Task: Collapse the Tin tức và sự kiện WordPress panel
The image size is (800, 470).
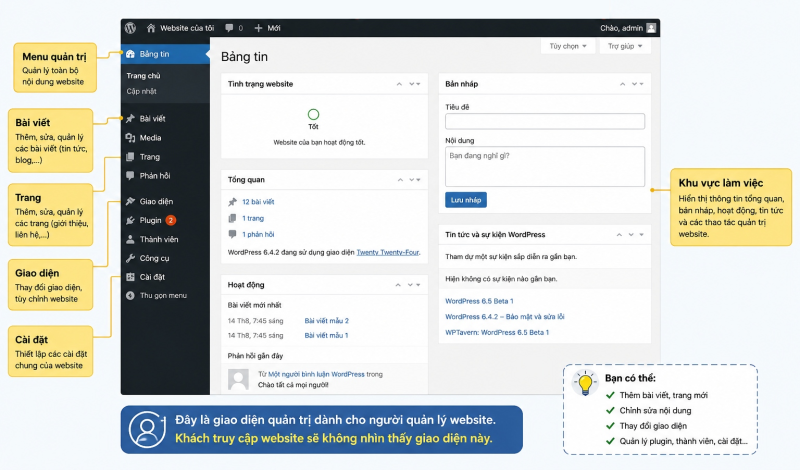Action: coord(642,235)
